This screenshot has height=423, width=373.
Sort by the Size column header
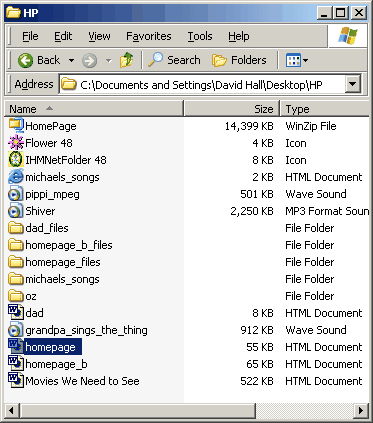click(x=232, y=109)
